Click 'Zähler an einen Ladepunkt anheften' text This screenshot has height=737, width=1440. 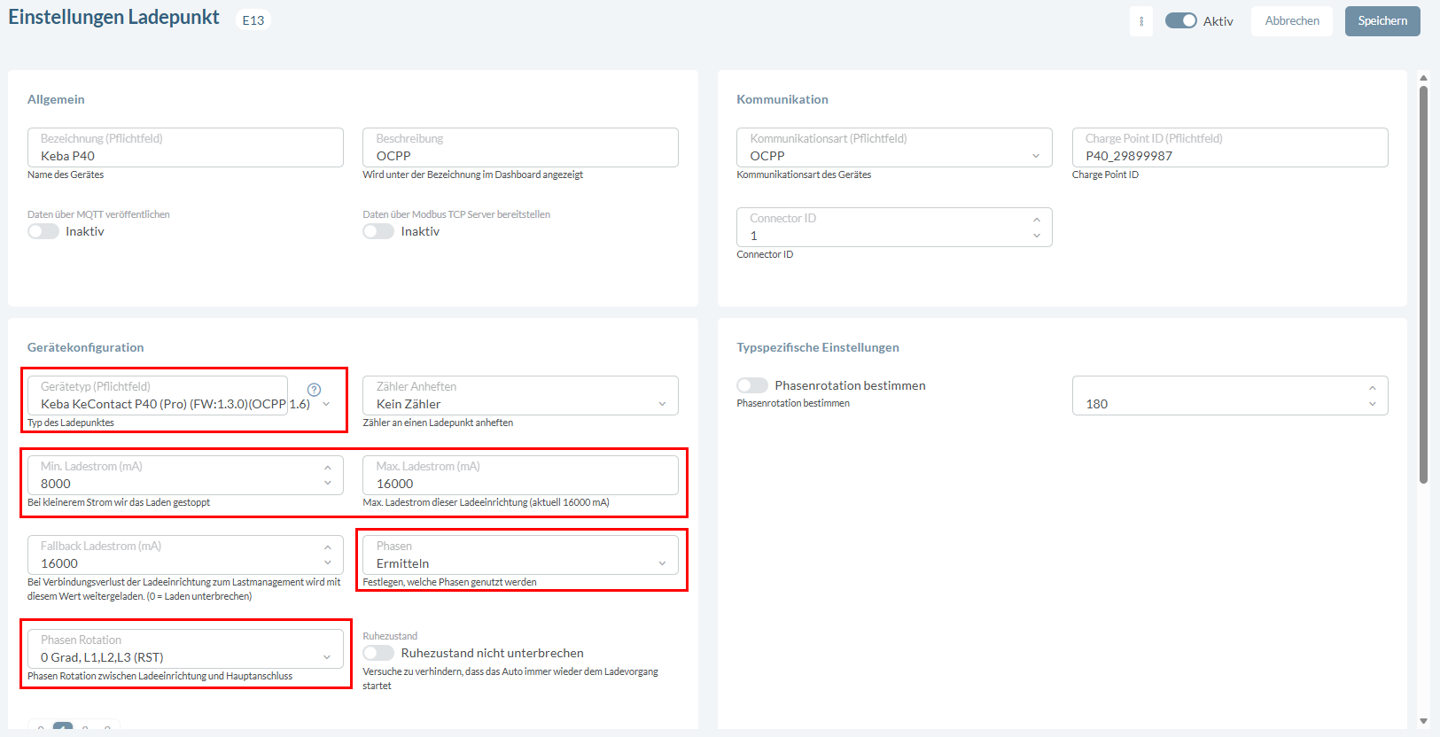(438, 422)
